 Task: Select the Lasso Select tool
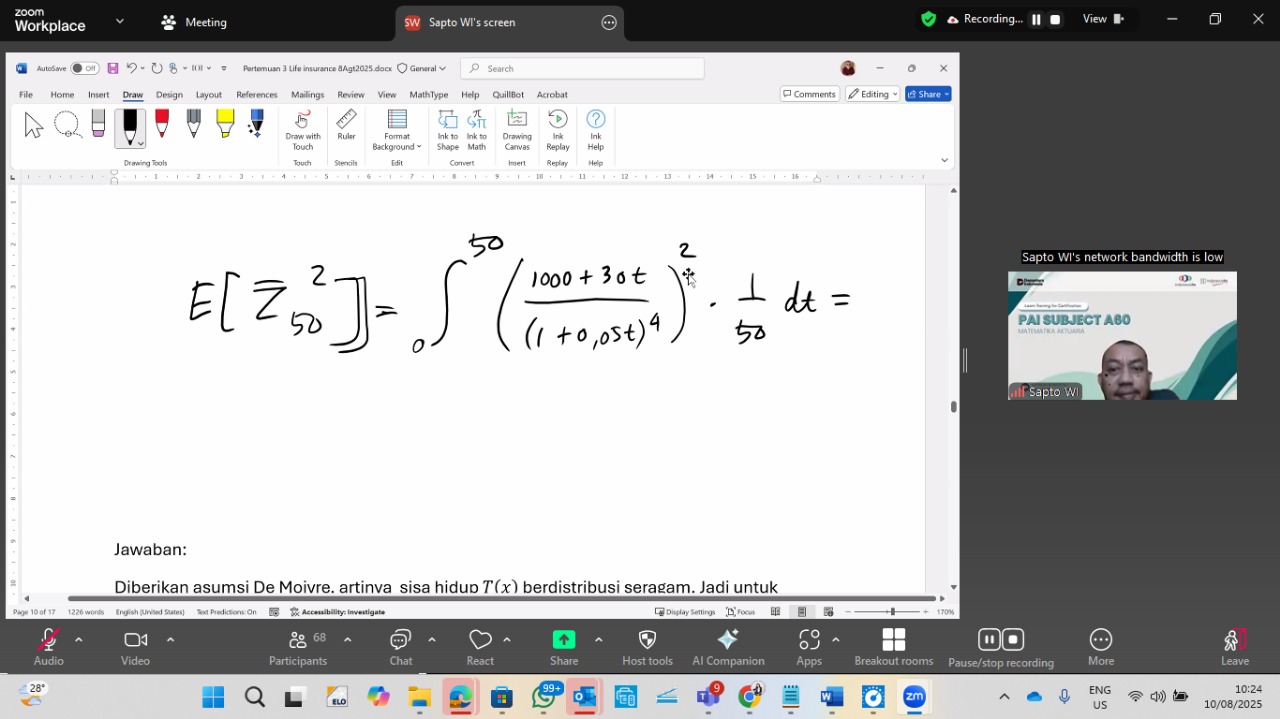67,125
